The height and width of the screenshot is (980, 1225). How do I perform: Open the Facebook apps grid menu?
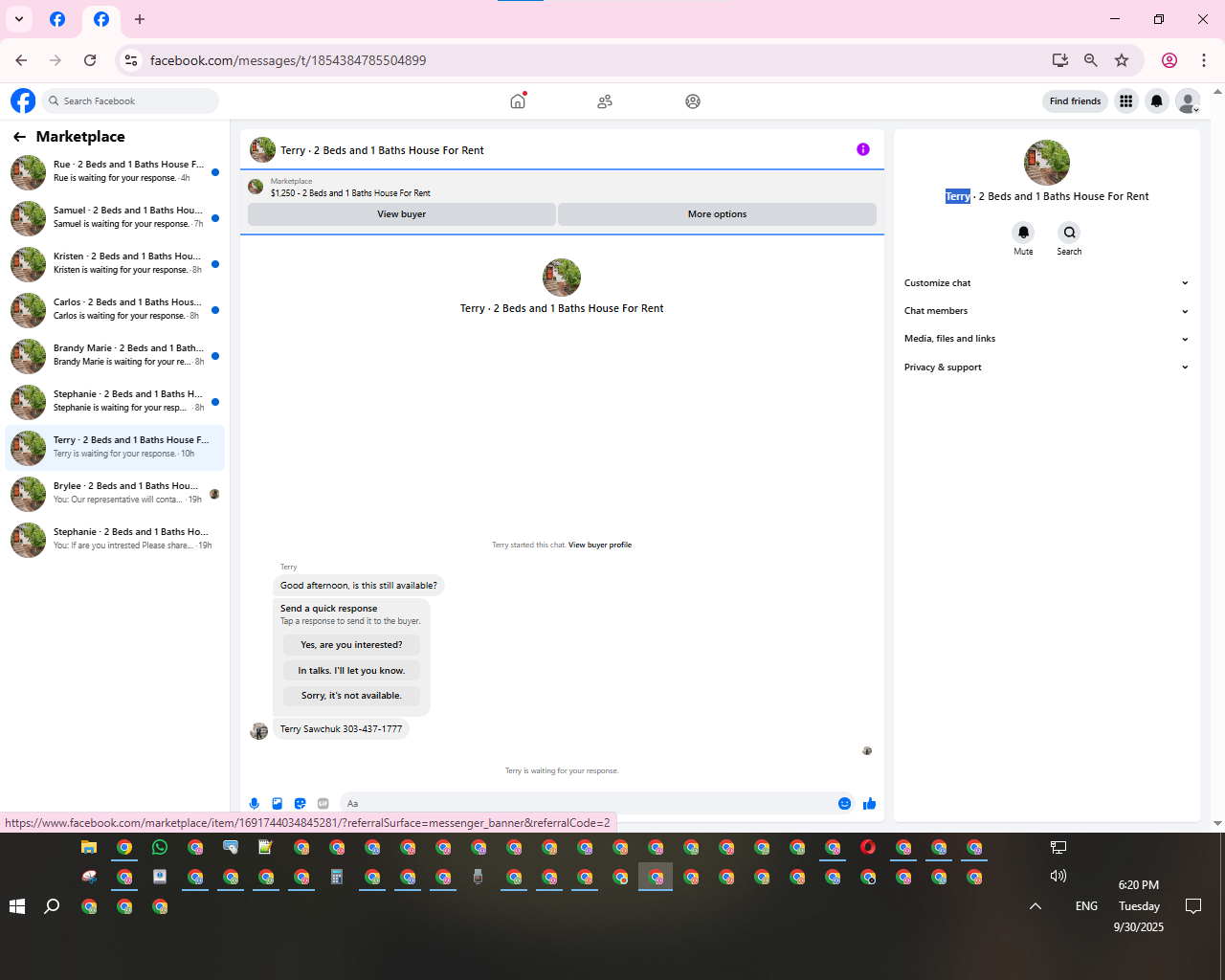[x=1126, y=101]
